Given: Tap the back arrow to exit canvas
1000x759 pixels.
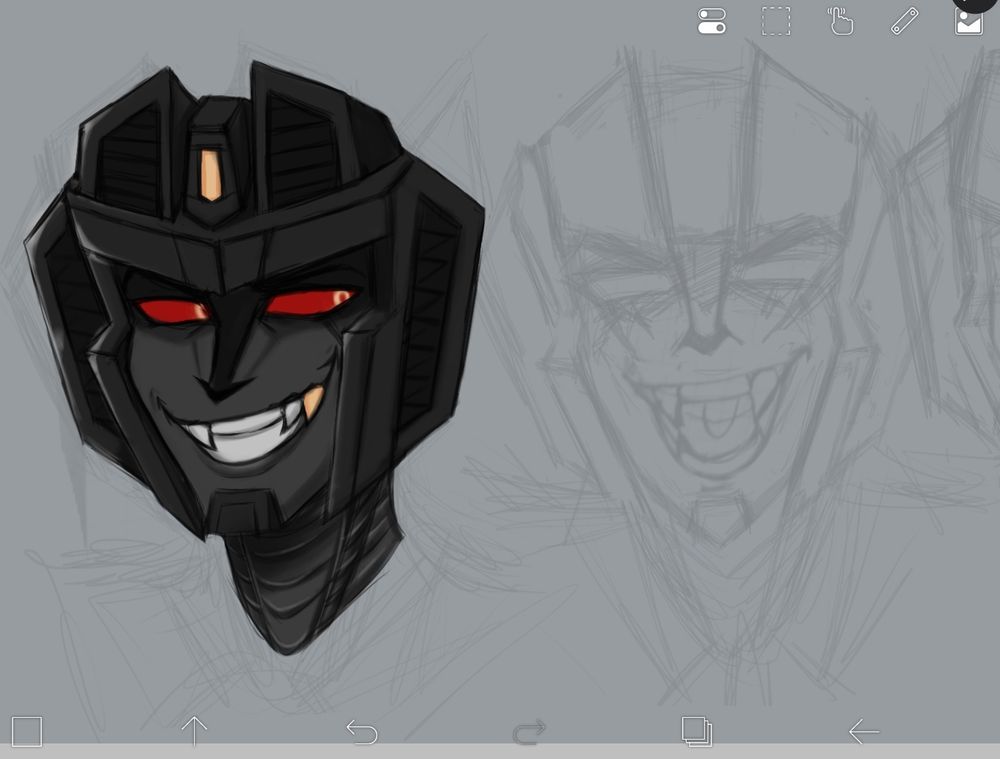Looking at the screenshot, I should click(x=864, y=732).
